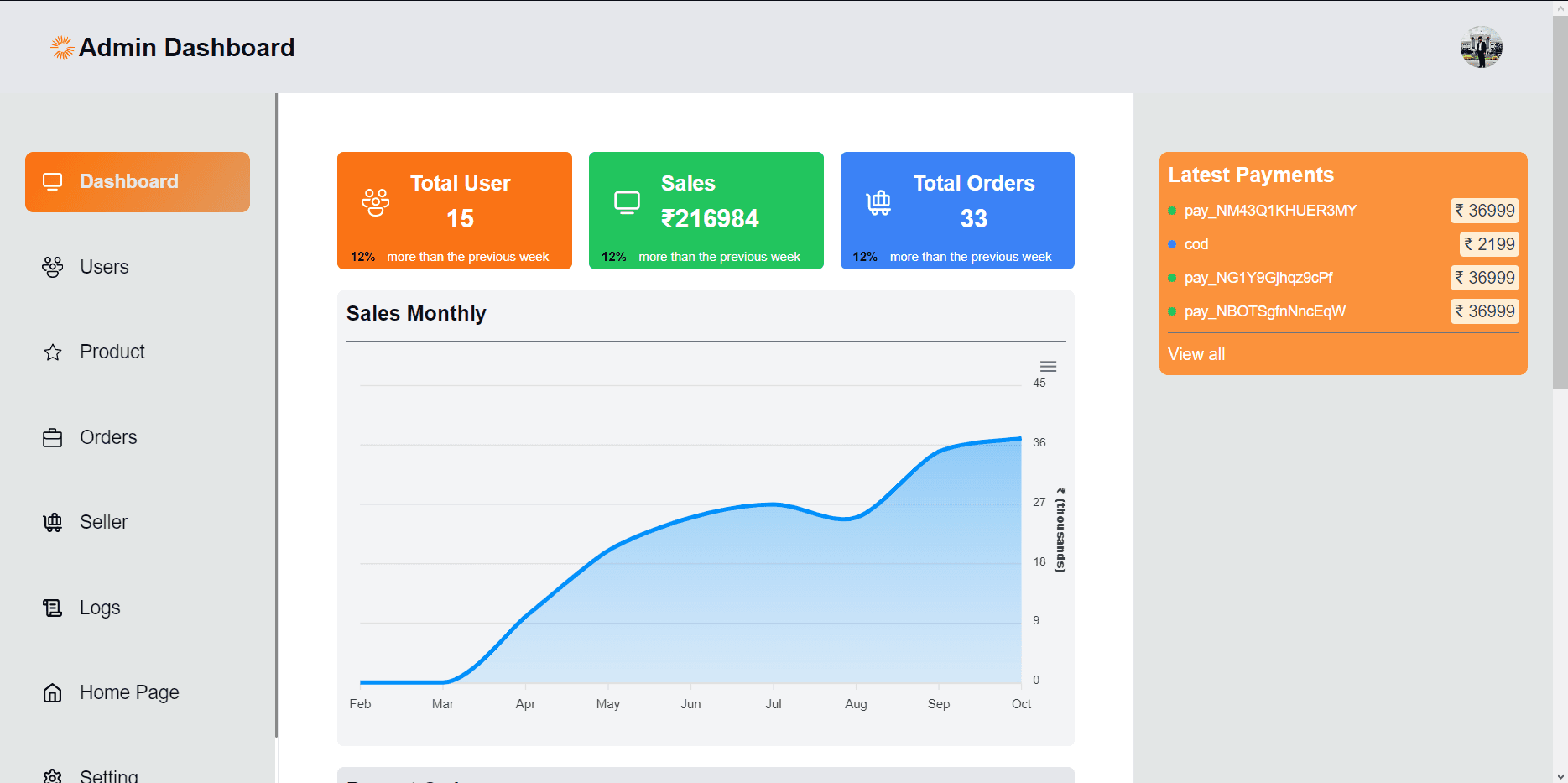
Task: Open Orders via the briefcase icon
Action: (52, 437)
